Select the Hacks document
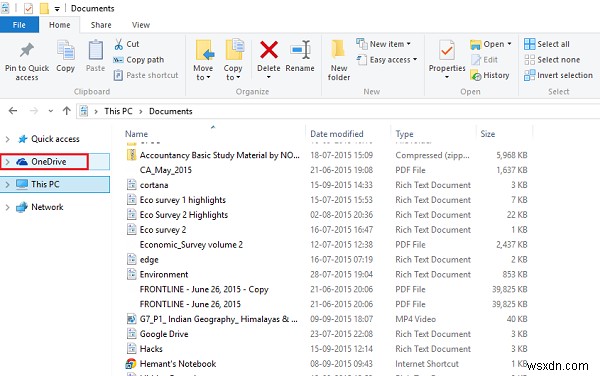Image resolution: width=600 pixels, height=376 pixels. tap(151, 349)
